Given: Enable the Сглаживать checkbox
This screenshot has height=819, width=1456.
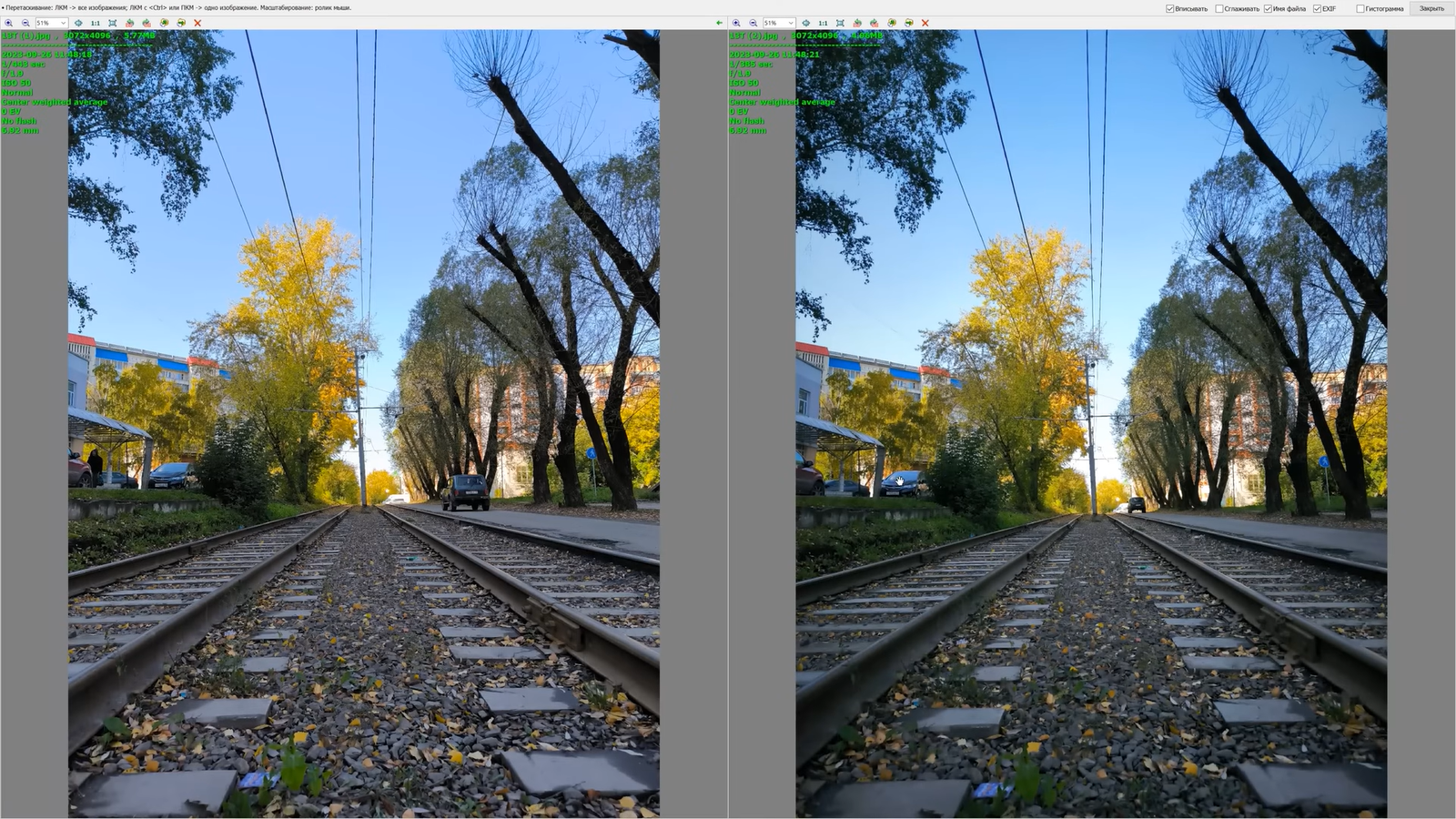Looking at the screenshot, I should (x=1219, y=9).
